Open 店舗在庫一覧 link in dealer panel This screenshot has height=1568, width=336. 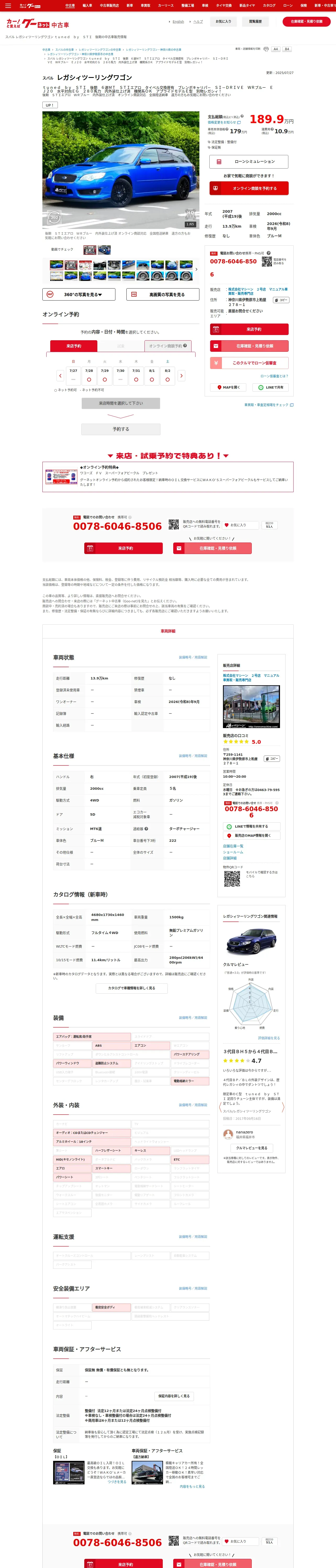(x=233, y=846)
